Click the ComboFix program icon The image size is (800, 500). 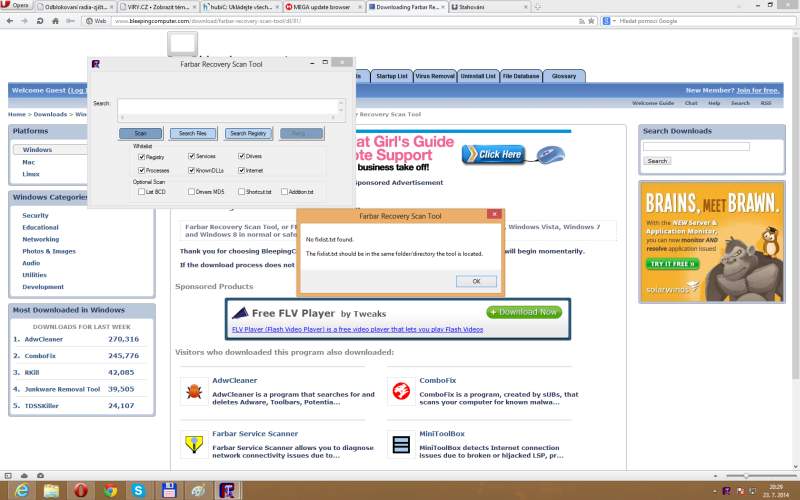pyautogui.click(x=401, y=390)
